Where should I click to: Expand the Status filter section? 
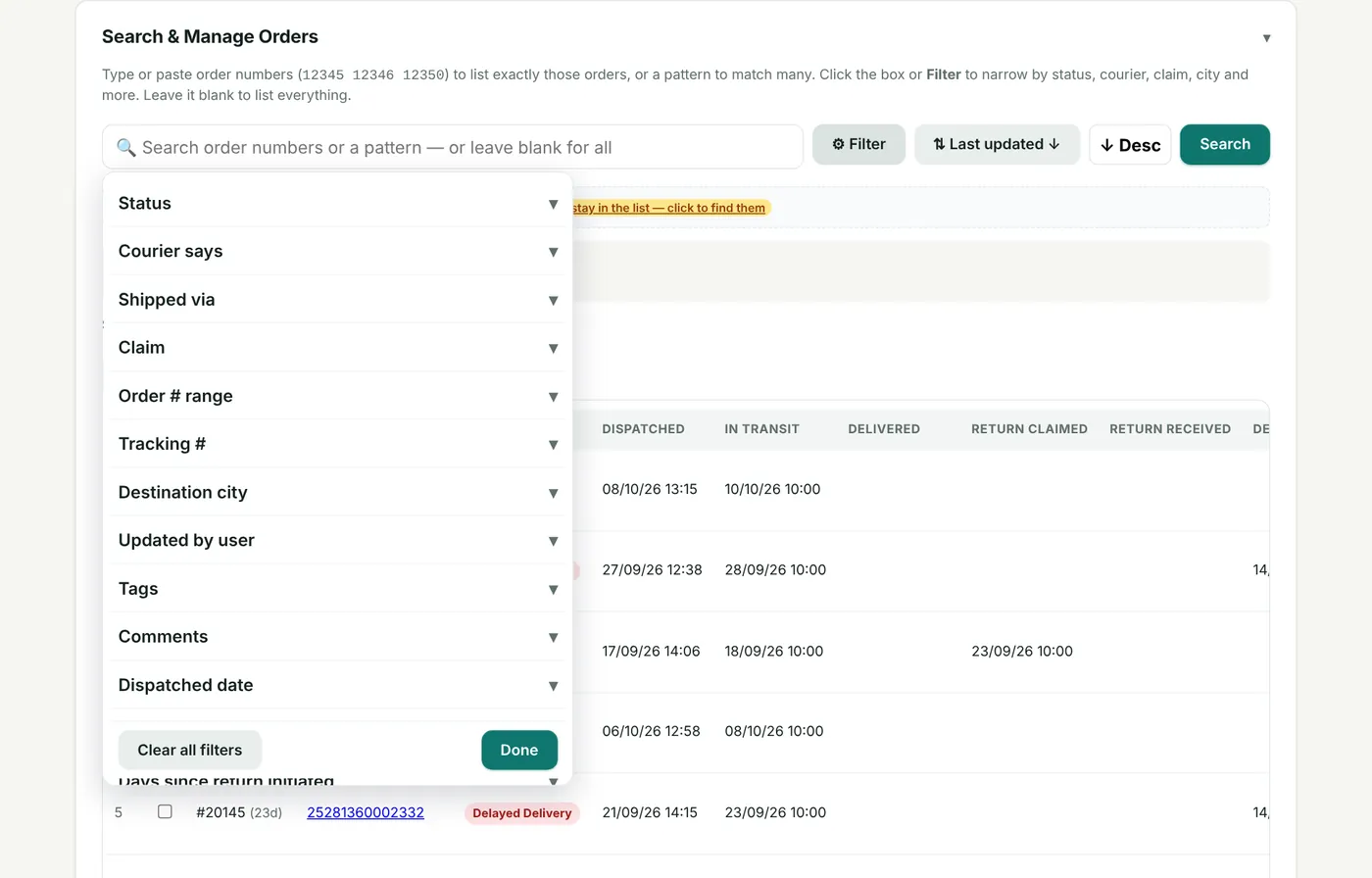click(x=337, y=203)
